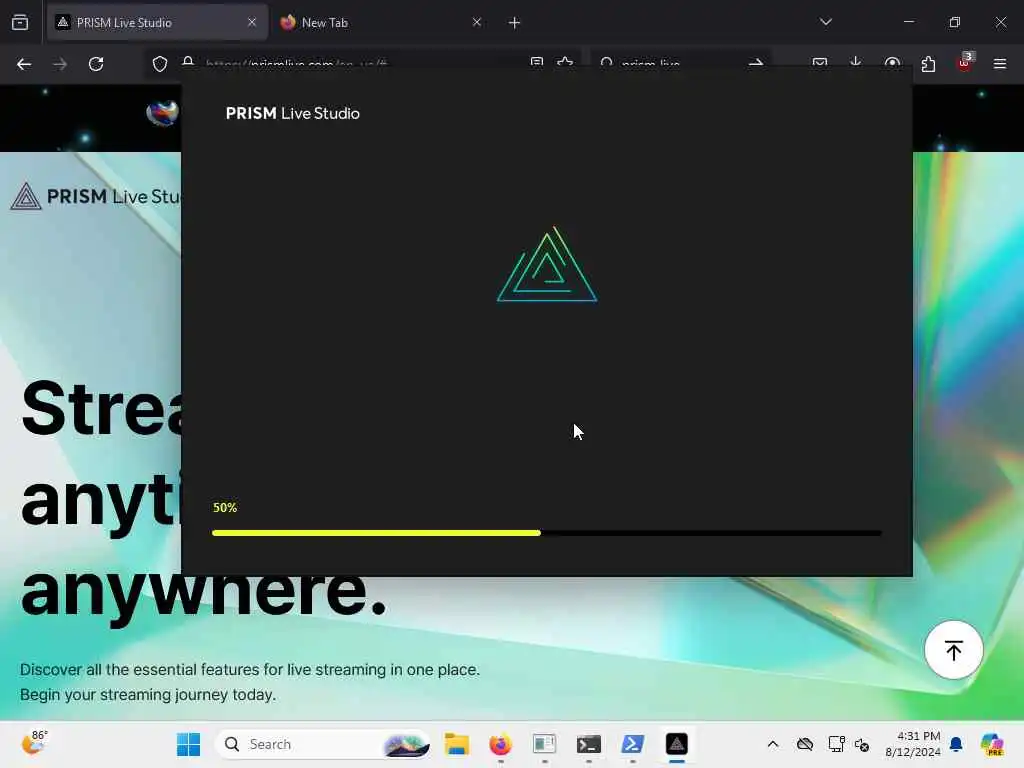Open the taskbar app with window thumbnail icon
Viewport: 1024px width, 768px height.
[x=544, y=744]
